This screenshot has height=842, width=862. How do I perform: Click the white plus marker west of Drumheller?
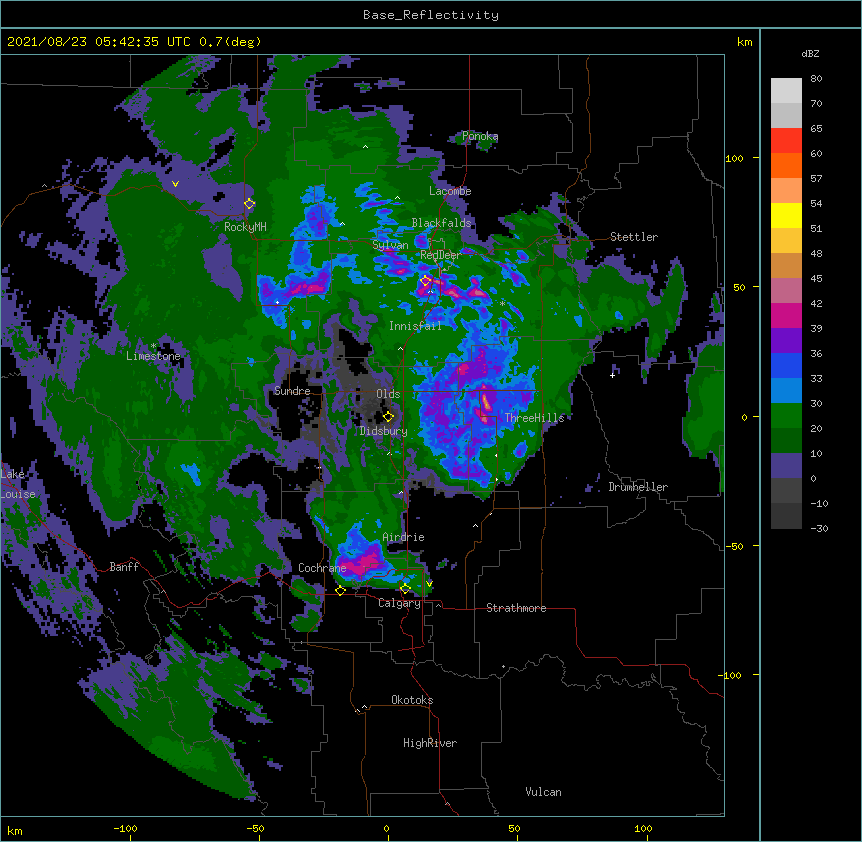pos(612,375)
